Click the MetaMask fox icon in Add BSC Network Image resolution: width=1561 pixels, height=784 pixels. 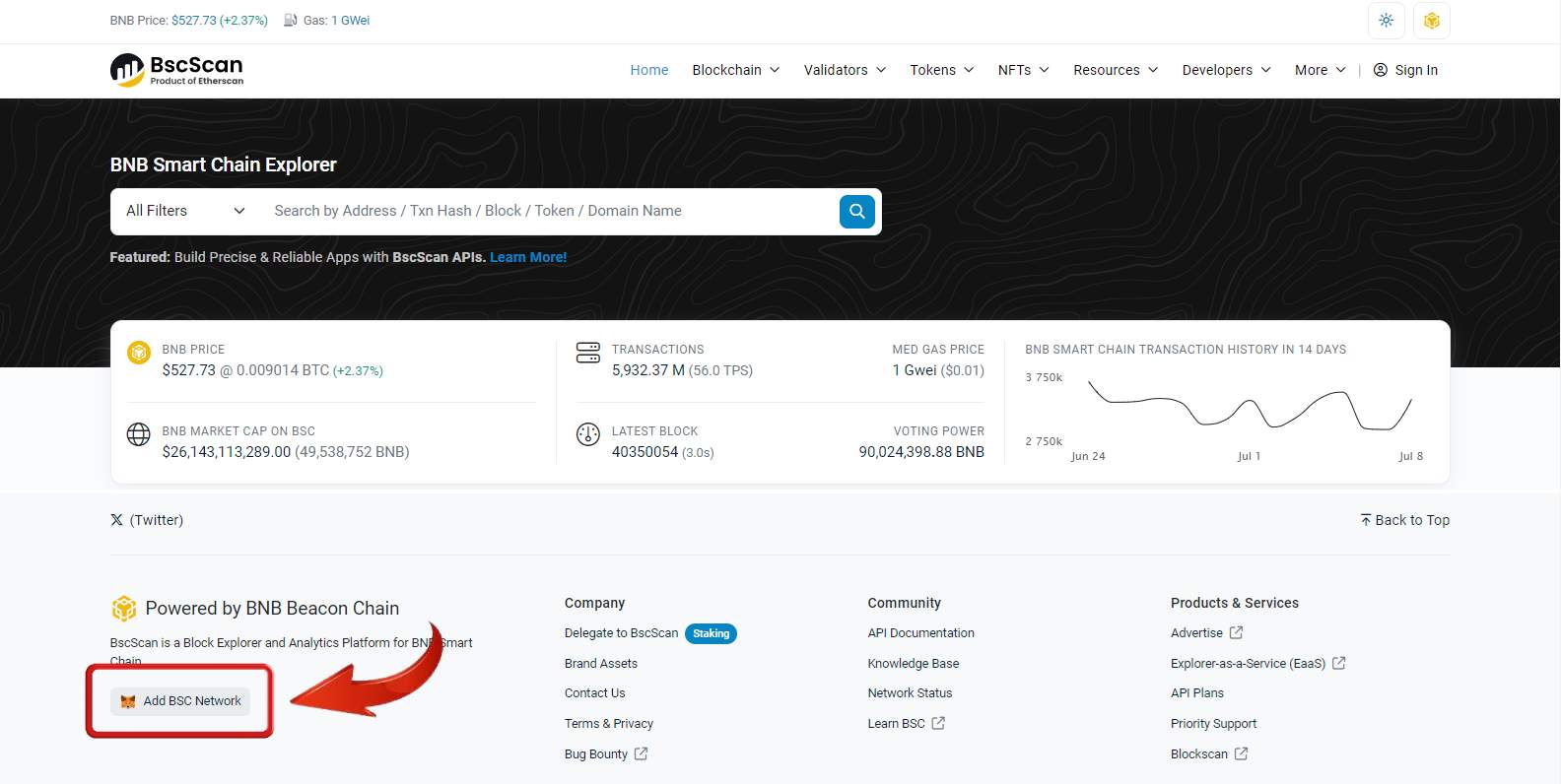coord(128,701)
